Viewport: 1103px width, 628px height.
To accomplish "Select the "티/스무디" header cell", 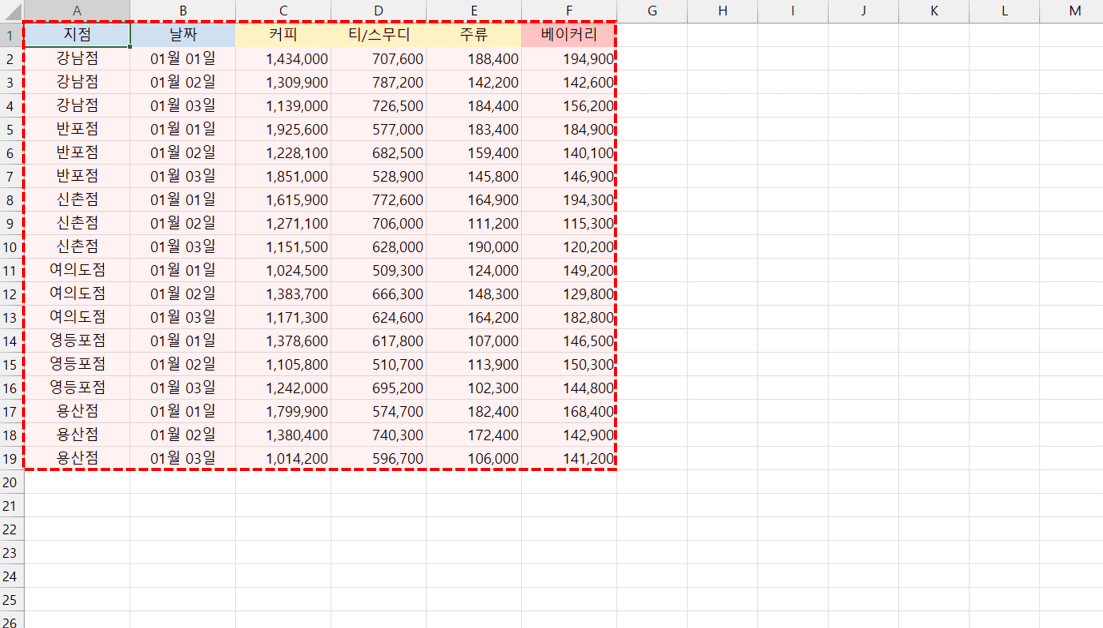I will pyautogui.click(x=378, y=35).
